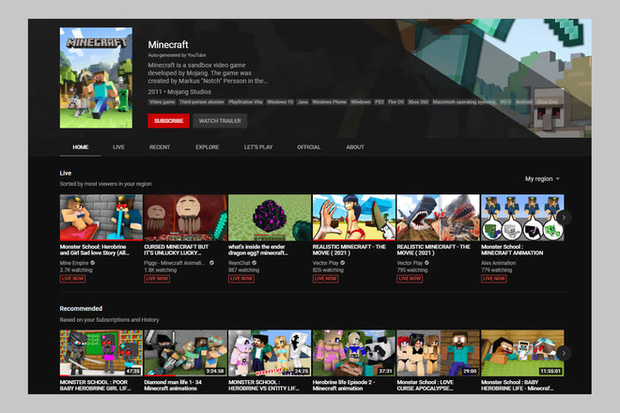Open the Let's Play tab
This screenshot has width=620, height=413.
coord(259,147)
